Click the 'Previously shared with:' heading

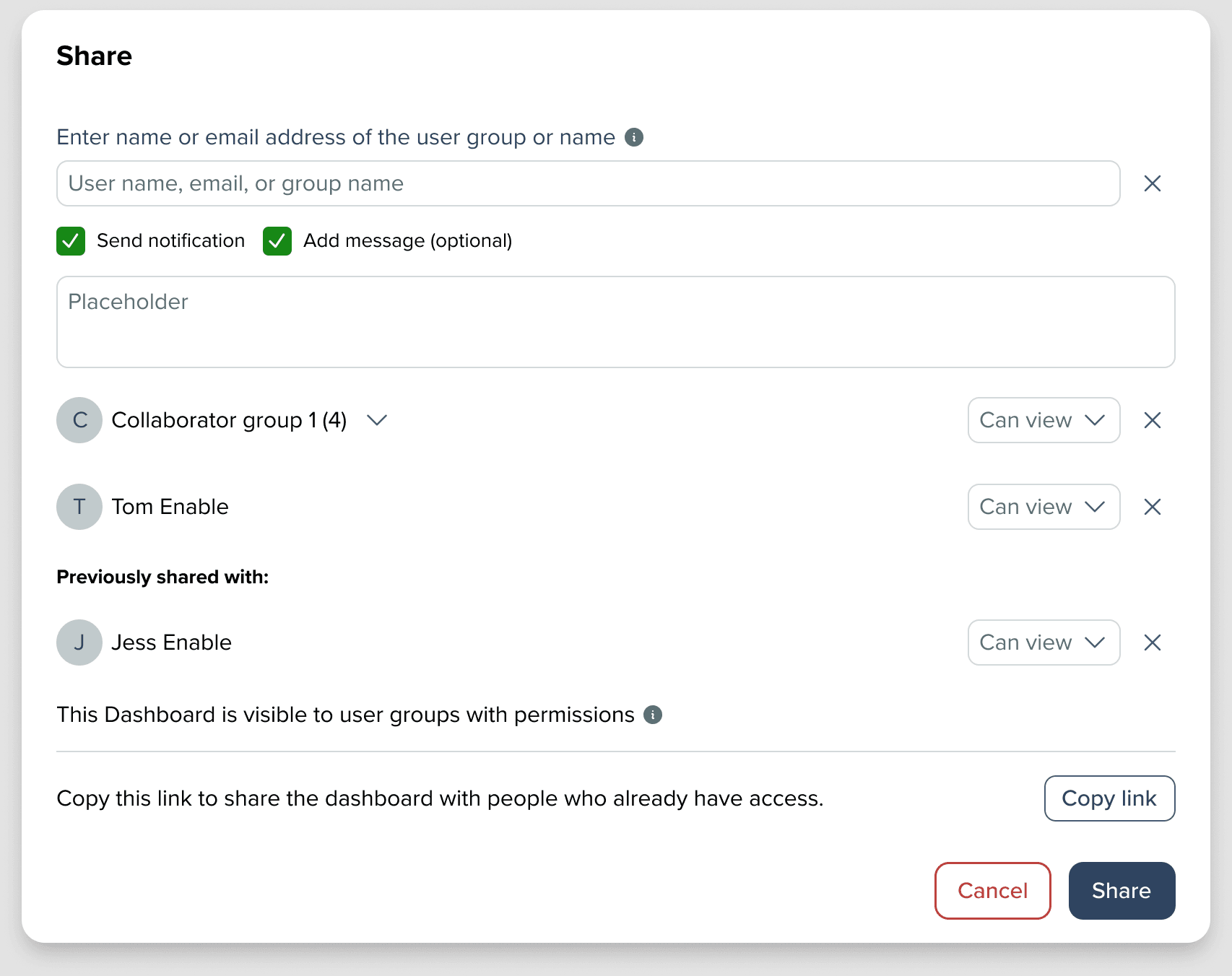click(x=162, y=577)
